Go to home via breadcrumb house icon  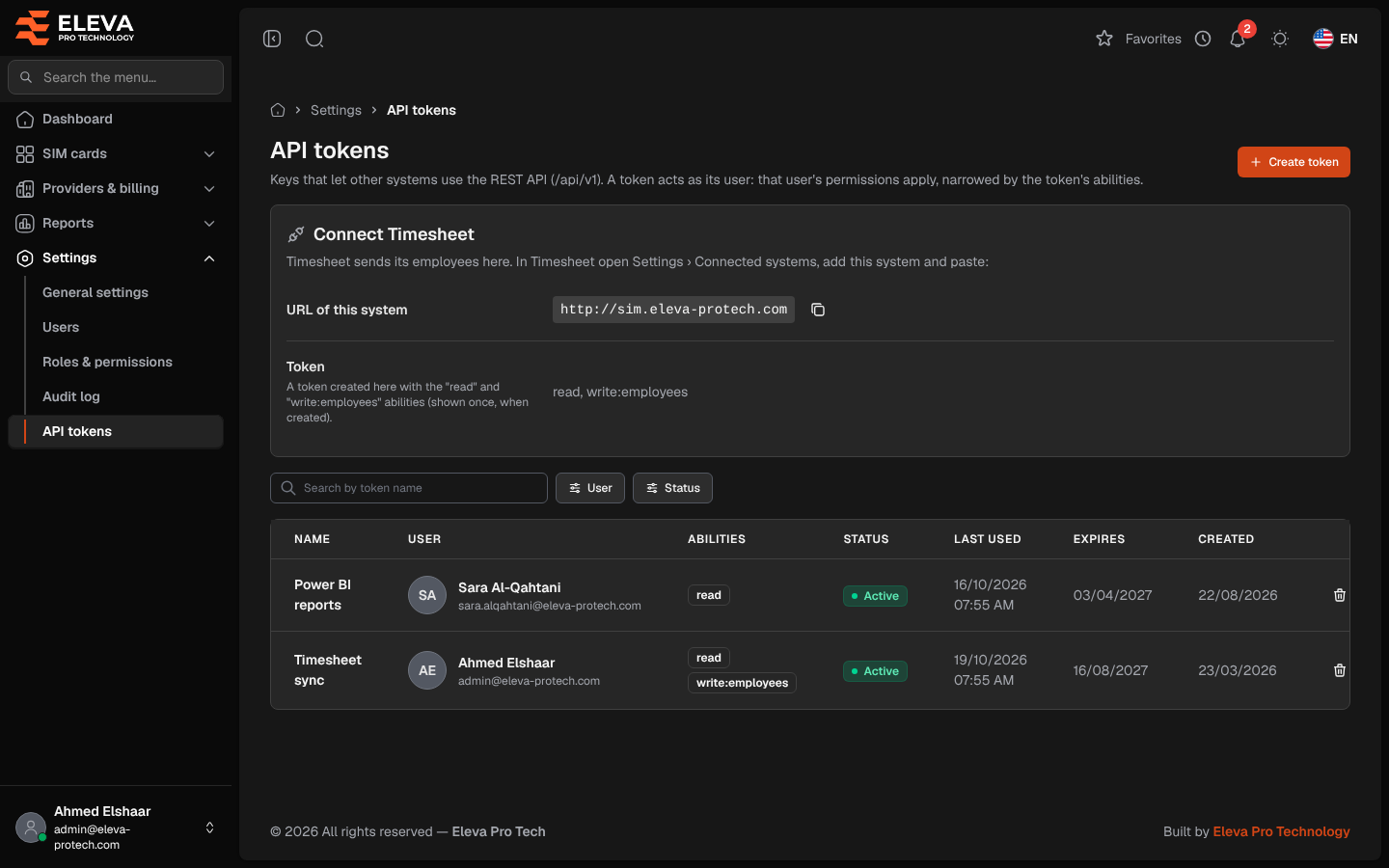click(278, 110)
